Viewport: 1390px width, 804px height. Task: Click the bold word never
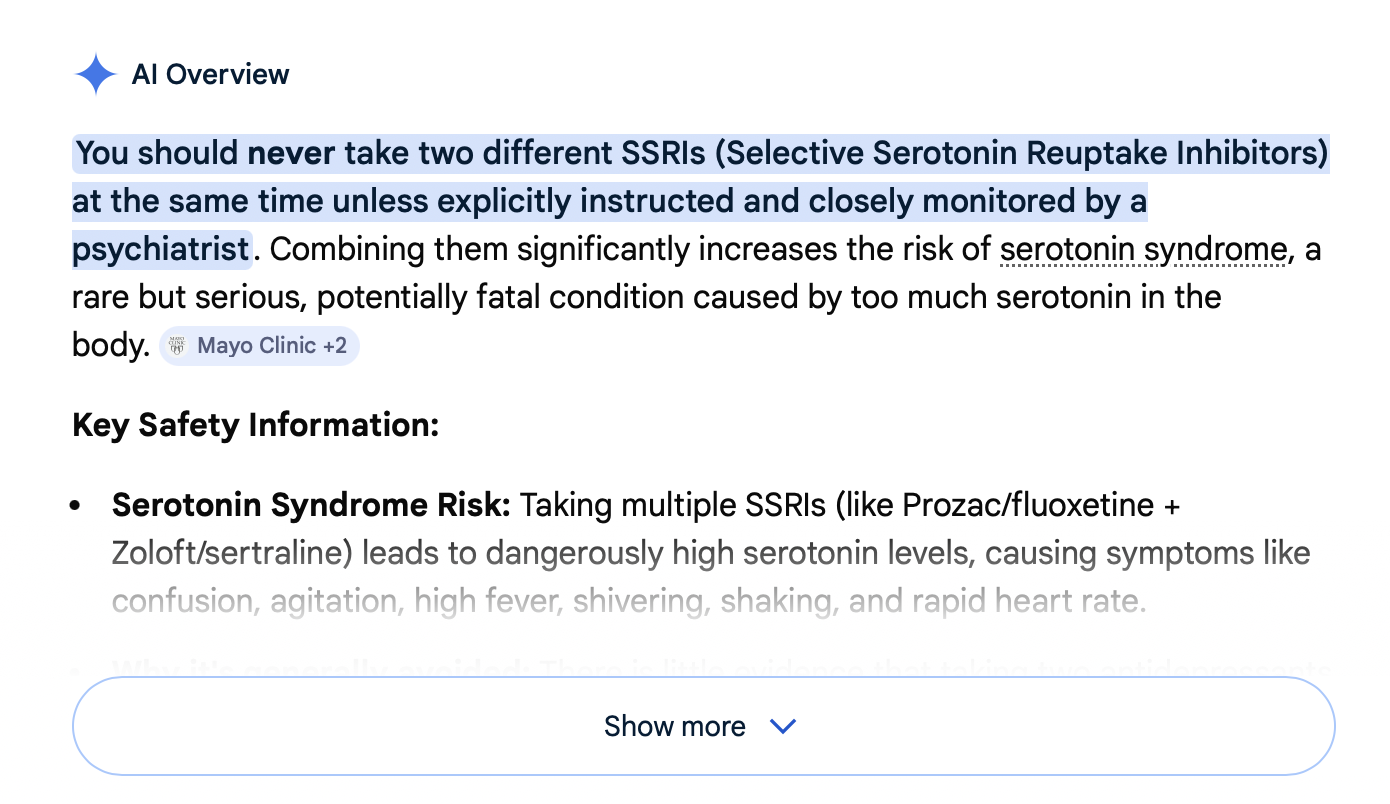291,154
